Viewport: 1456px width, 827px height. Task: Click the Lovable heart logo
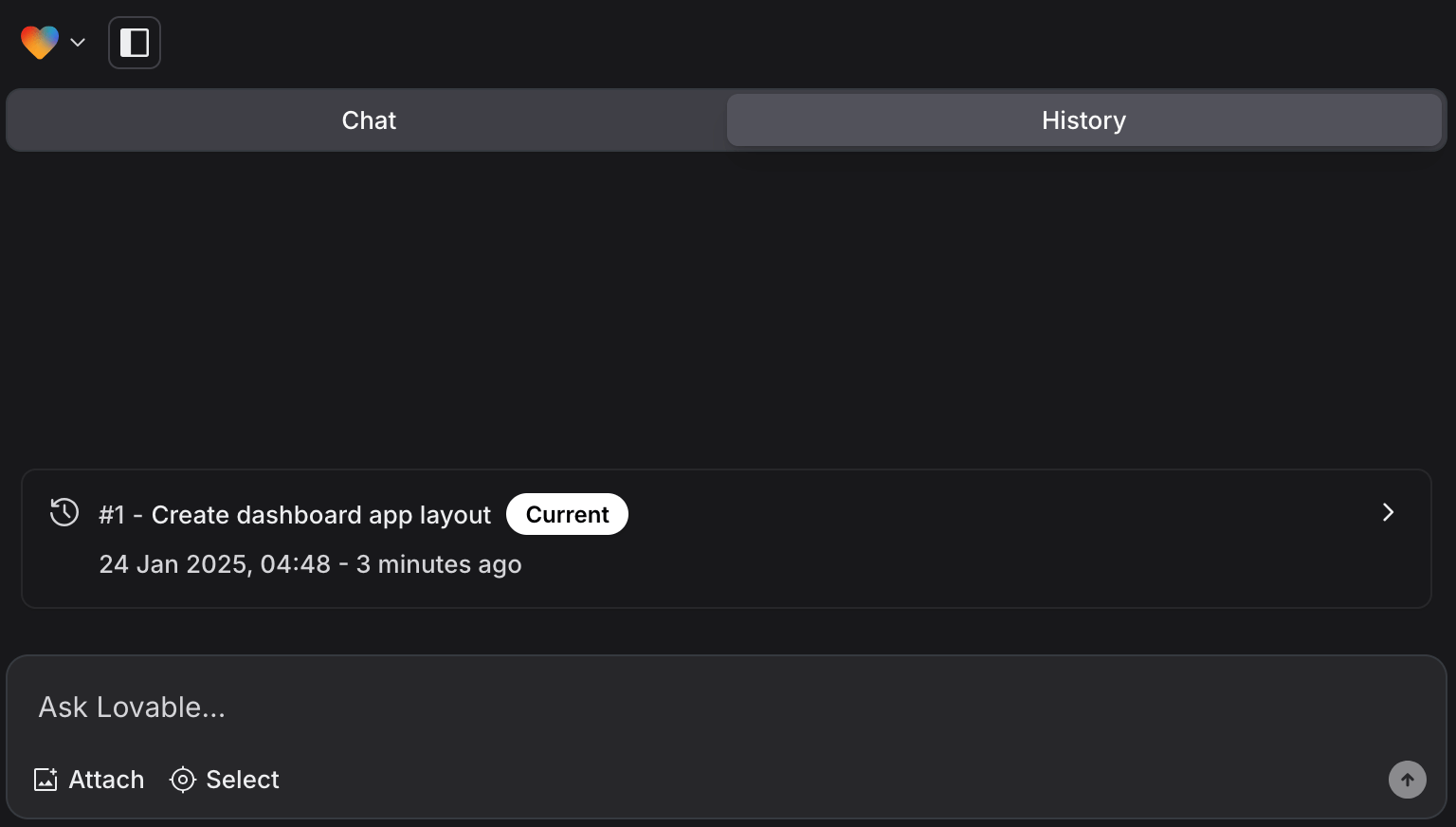(x=40, y=43)
